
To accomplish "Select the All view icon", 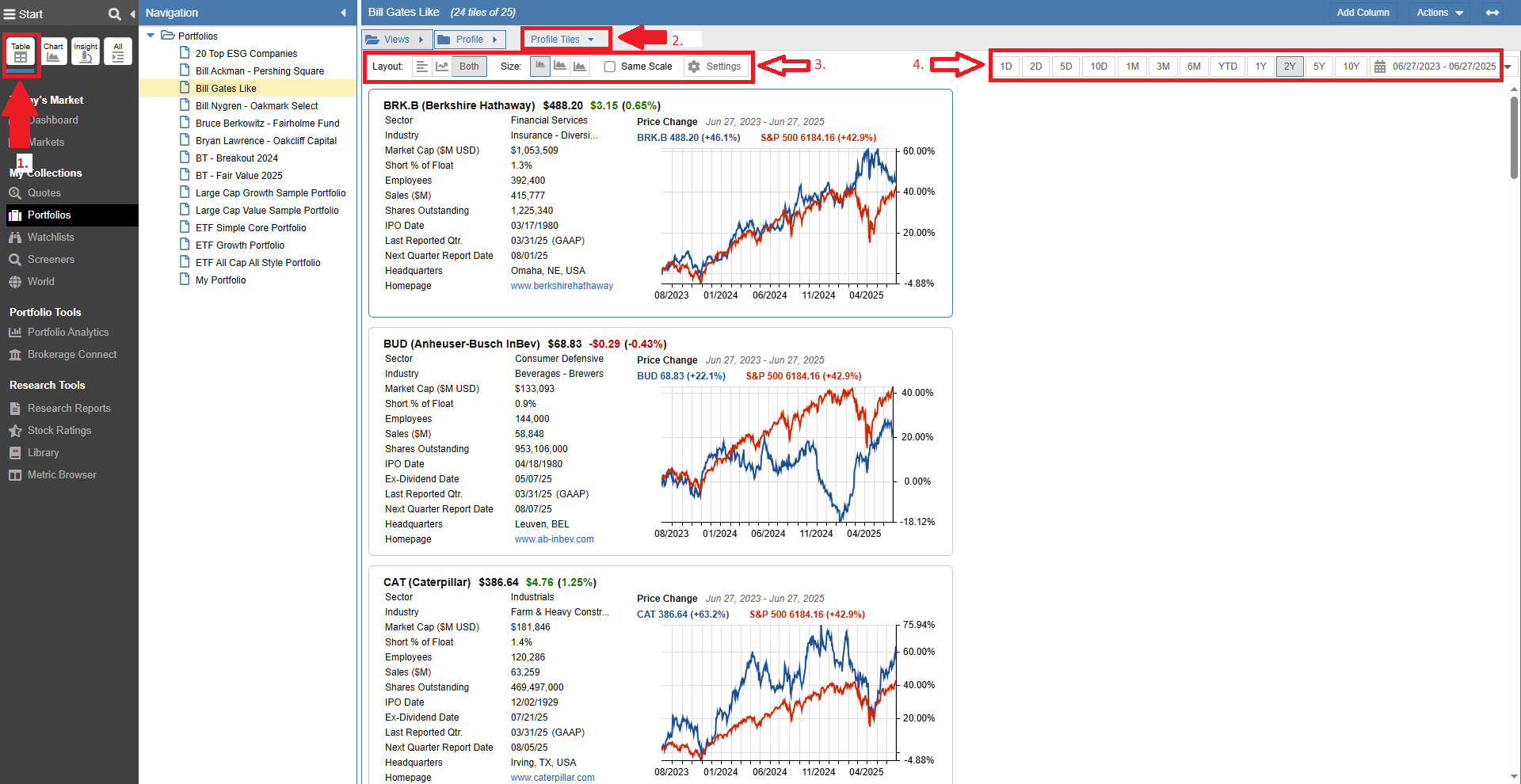I will pos(118,51).
